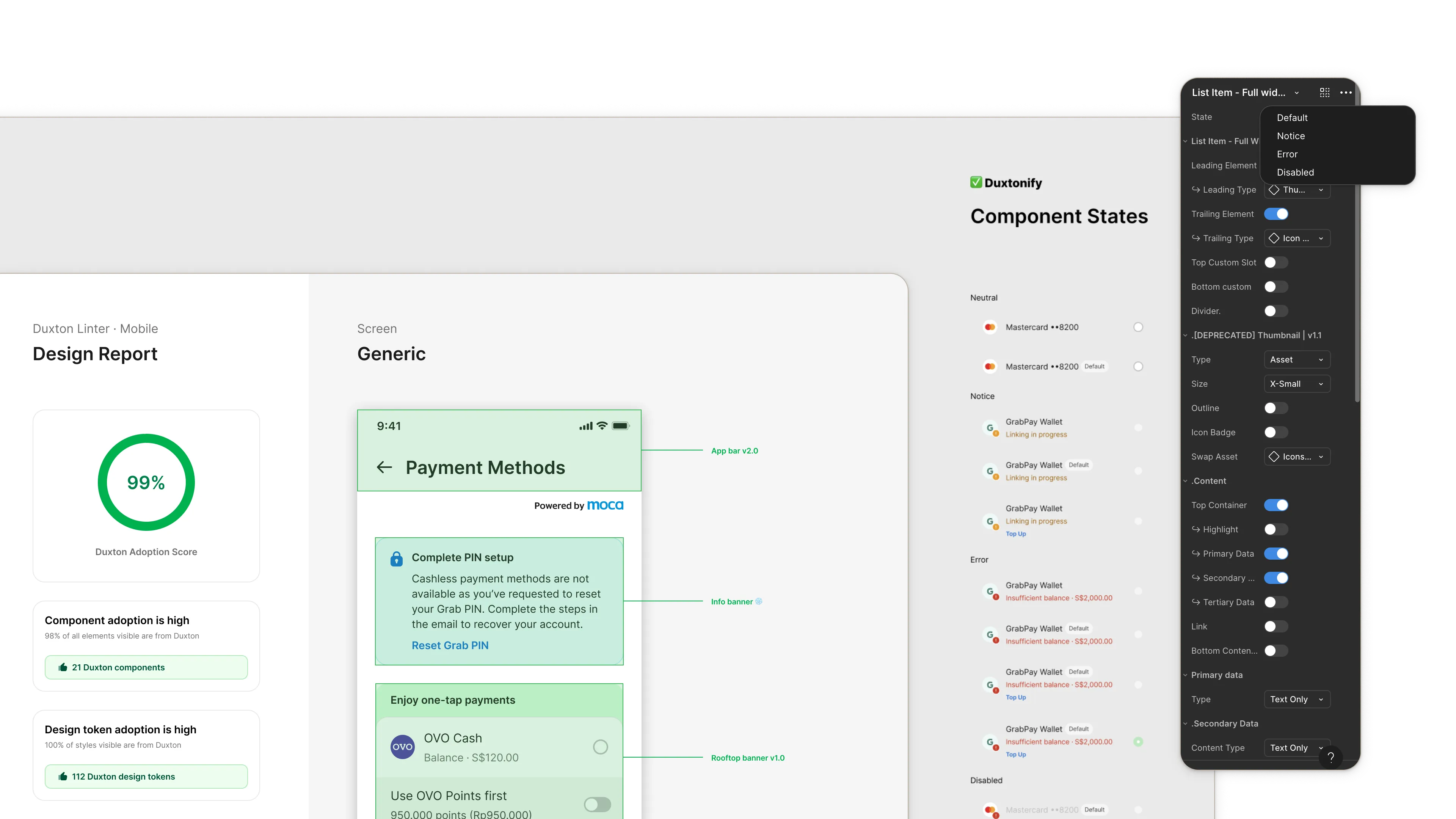Screen dimensions: 1456x819
Task: Enable the Link switch
Action: [1276, 626]
